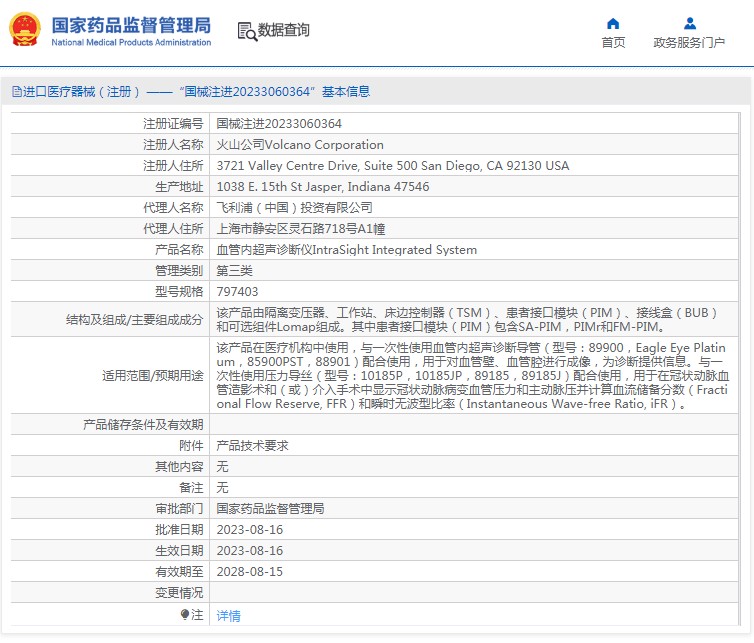Click the 适用范围/预期用途 label
Screen dimensions: 754x643
(x=152, y=376)
